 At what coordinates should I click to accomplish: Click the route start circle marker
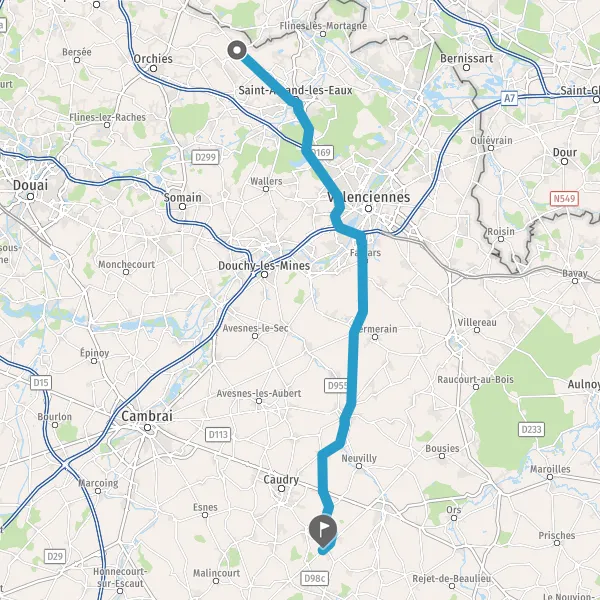[237, 50]
